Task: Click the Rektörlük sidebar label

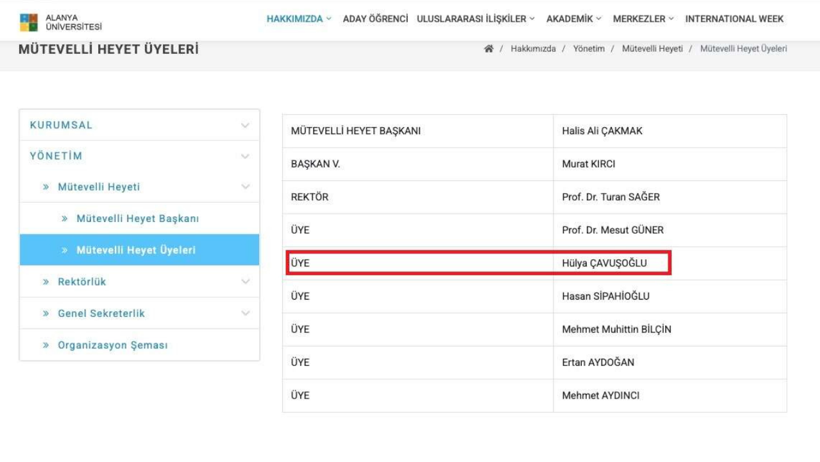Action: pyautogui.click(x=82, y=281)
